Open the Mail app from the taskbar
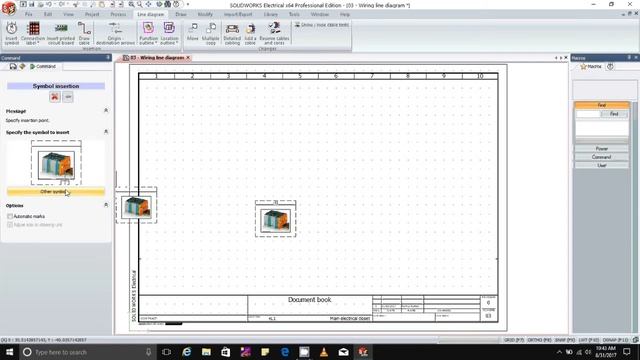This screenshot has height=360, width=640. (x=343, y=352)
